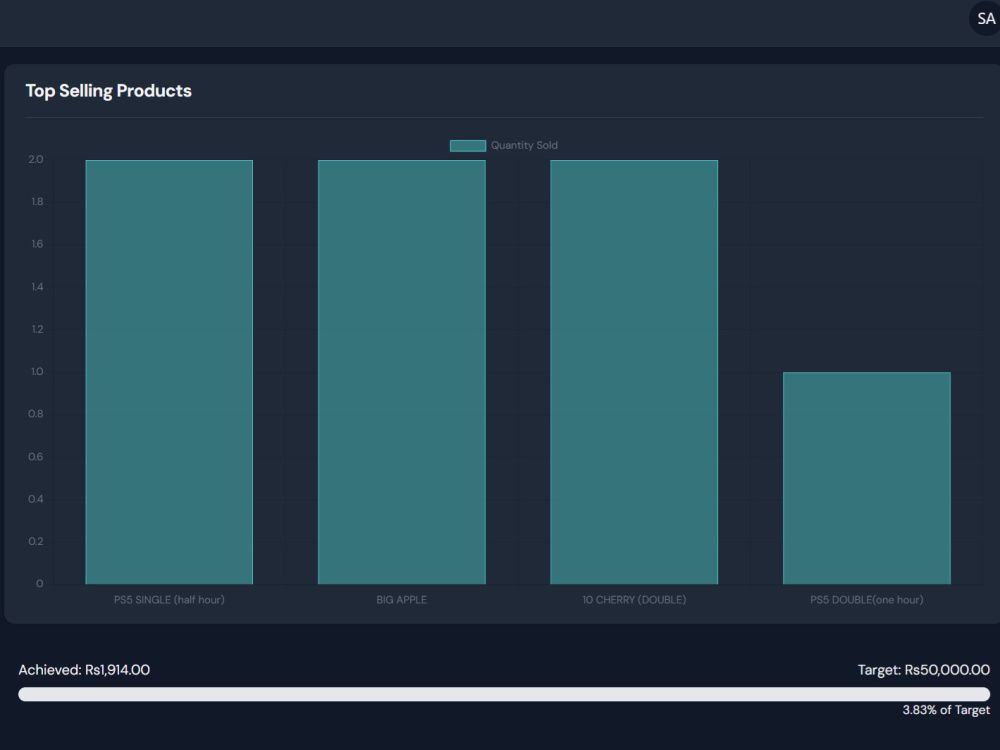The height and width of the screenshot is (750, 1000).
Task: Click the 'BIG APPLE' axis label
Action: coord(402,599)
